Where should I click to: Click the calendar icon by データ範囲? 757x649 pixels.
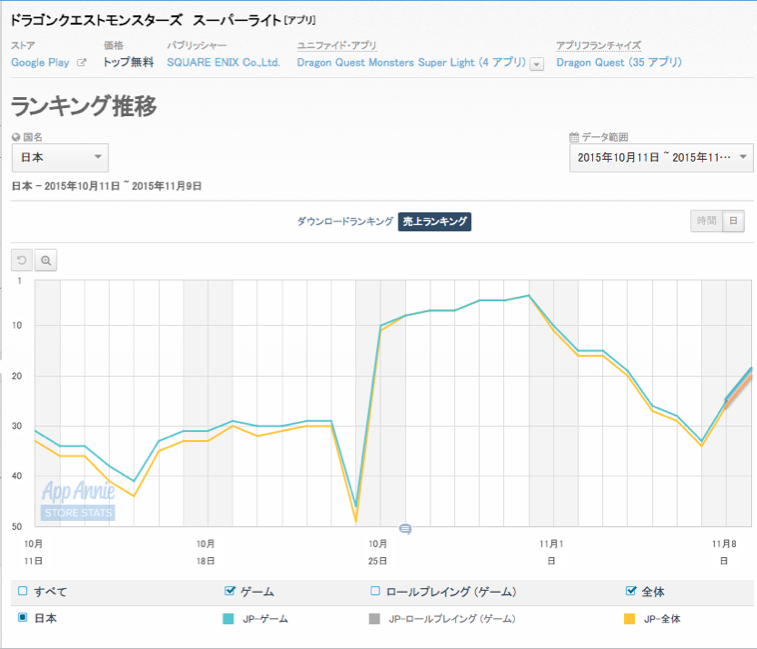pos(574,137)
